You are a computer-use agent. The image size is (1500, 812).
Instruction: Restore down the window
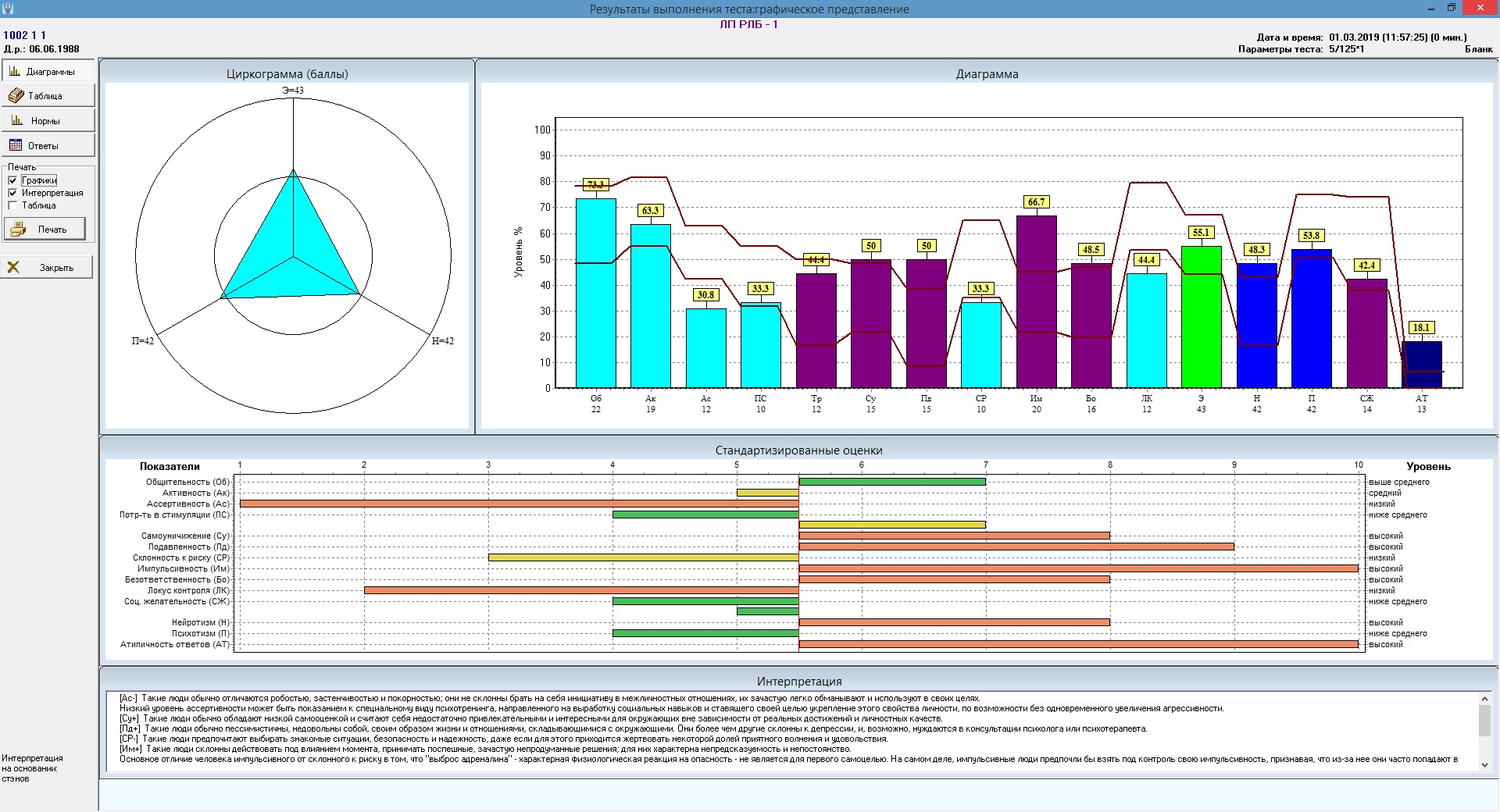pyautogui.click(x=1451, y=8)
